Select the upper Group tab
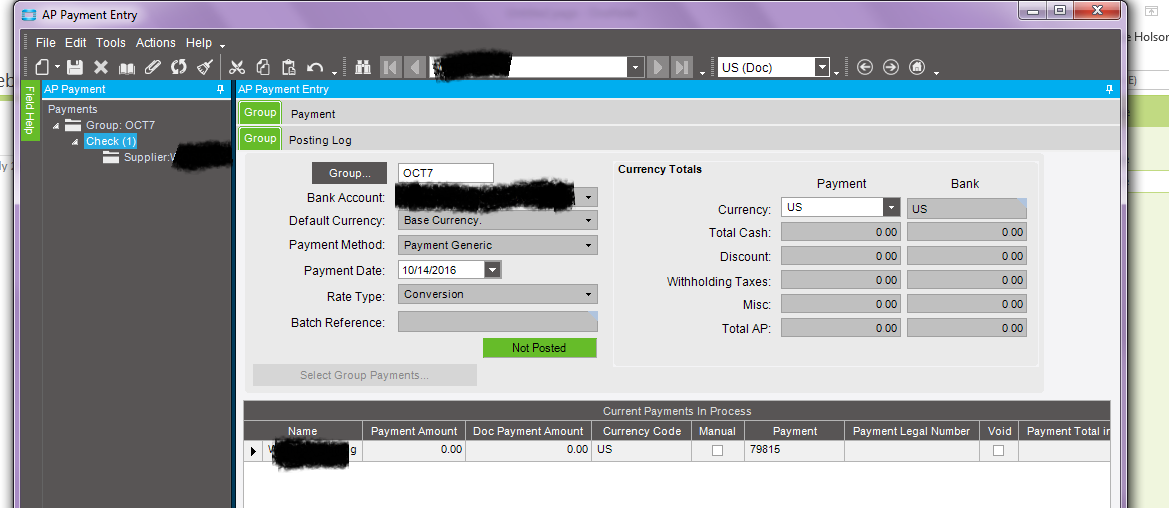 click(x=260, y=113)
